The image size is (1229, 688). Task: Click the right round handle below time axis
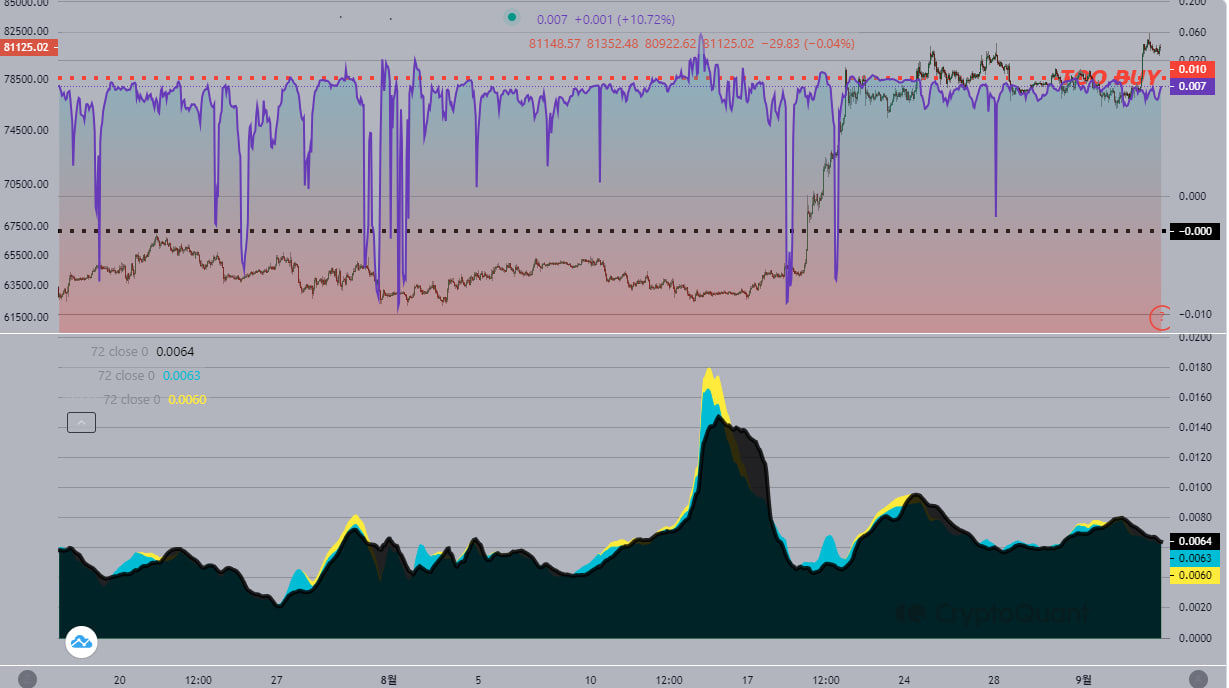pos(1198,678)
